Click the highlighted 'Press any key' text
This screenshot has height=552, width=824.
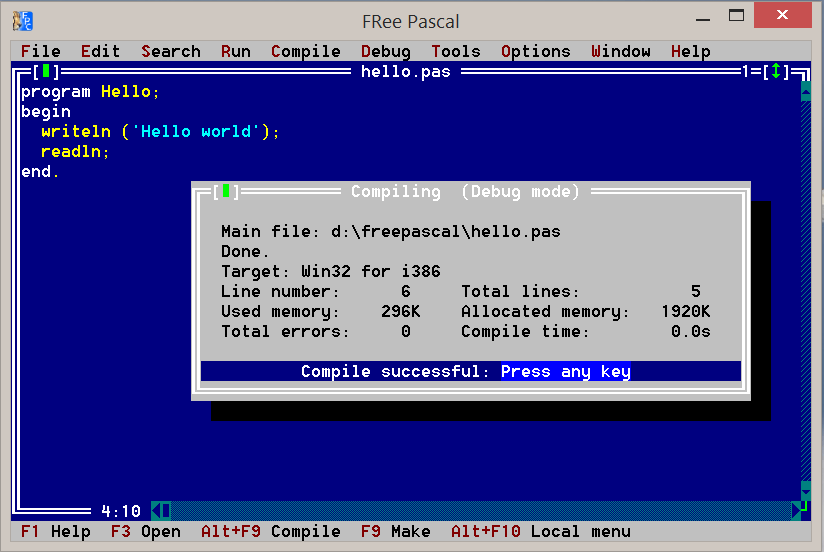[565, 371]
